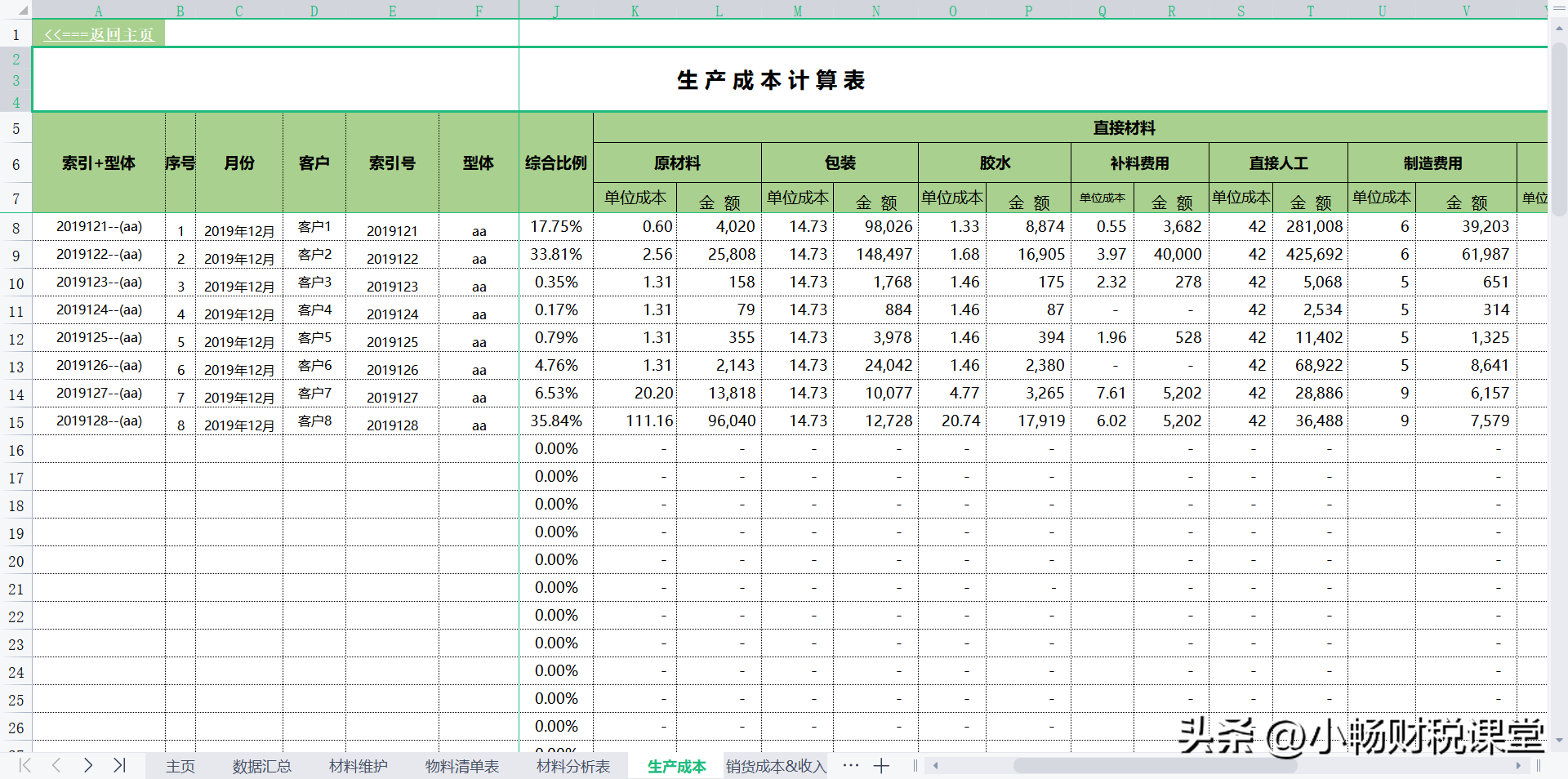Select the 客户5 cell

(314, 338)
